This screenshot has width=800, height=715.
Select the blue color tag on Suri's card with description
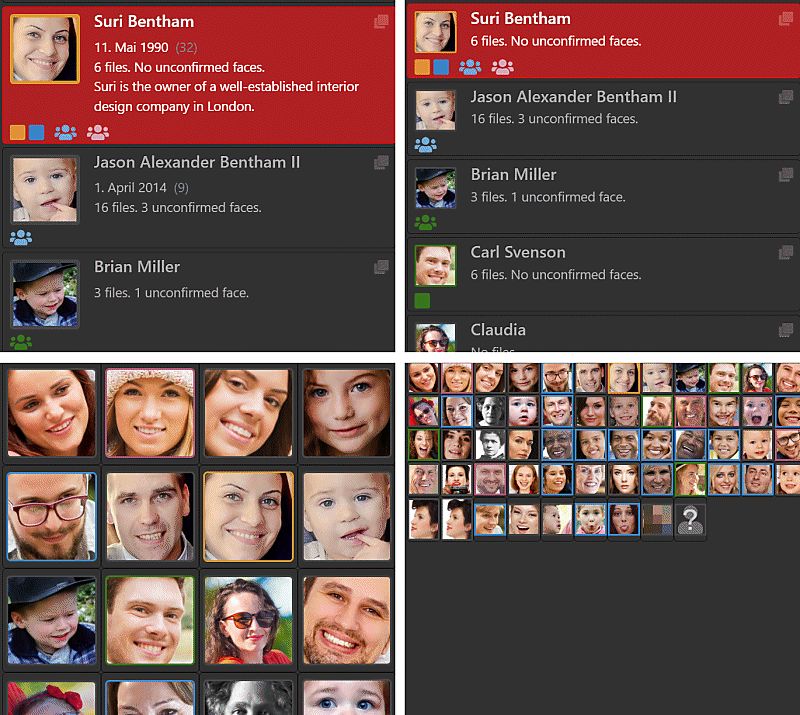pos(36,132)
